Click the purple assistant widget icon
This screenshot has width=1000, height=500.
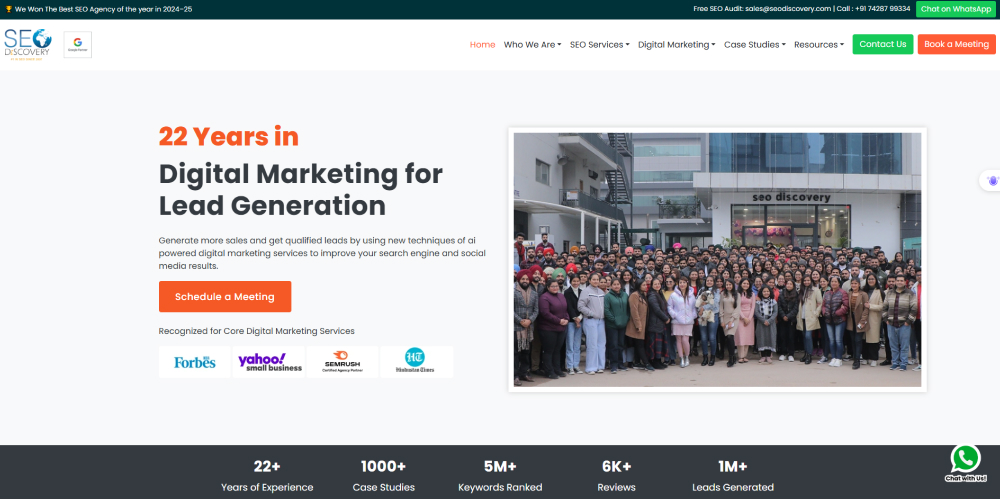[x=992, y=181]
